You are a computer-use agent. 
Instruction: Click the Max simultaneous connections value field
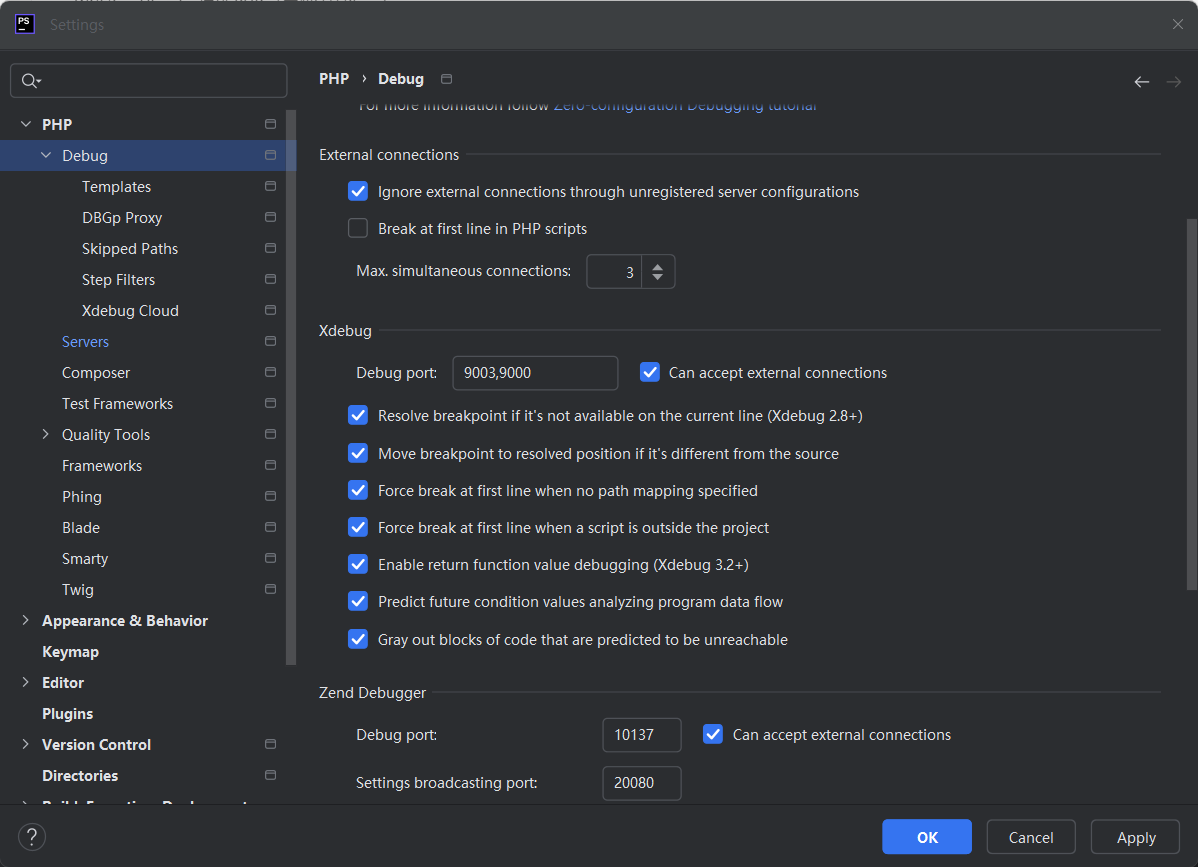[x=614, y=271]
